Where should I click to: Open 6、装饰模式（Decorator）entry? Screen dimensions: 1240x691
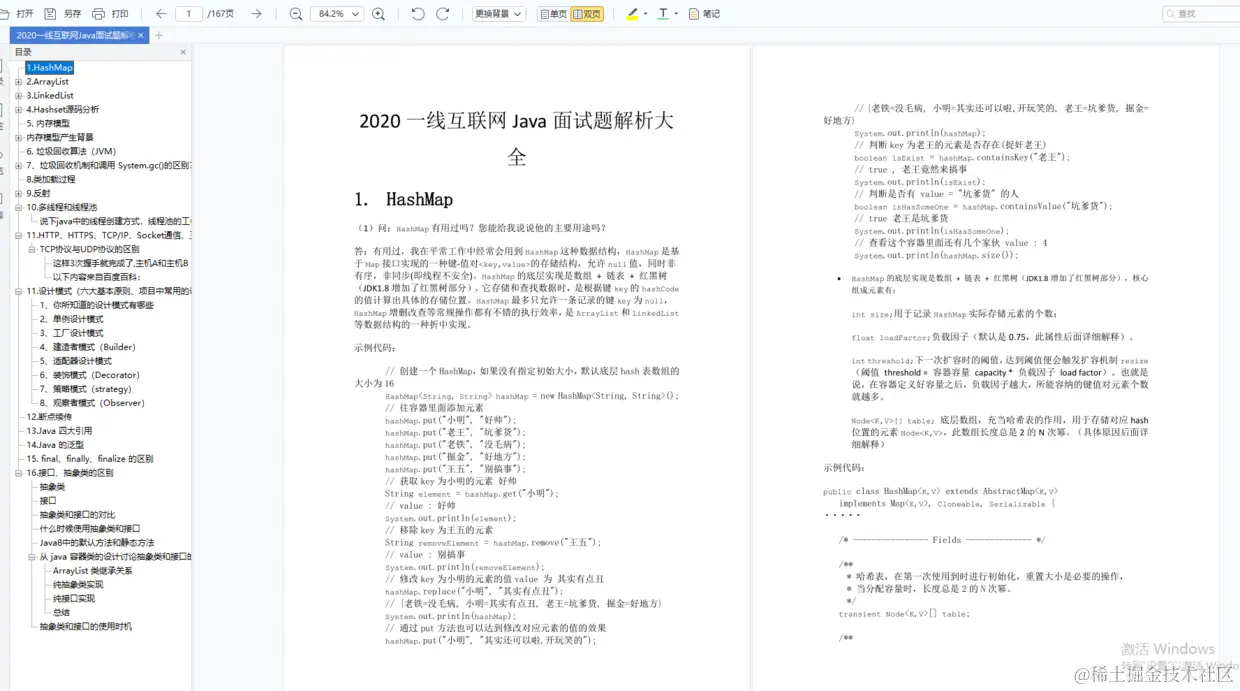[89, 375]
